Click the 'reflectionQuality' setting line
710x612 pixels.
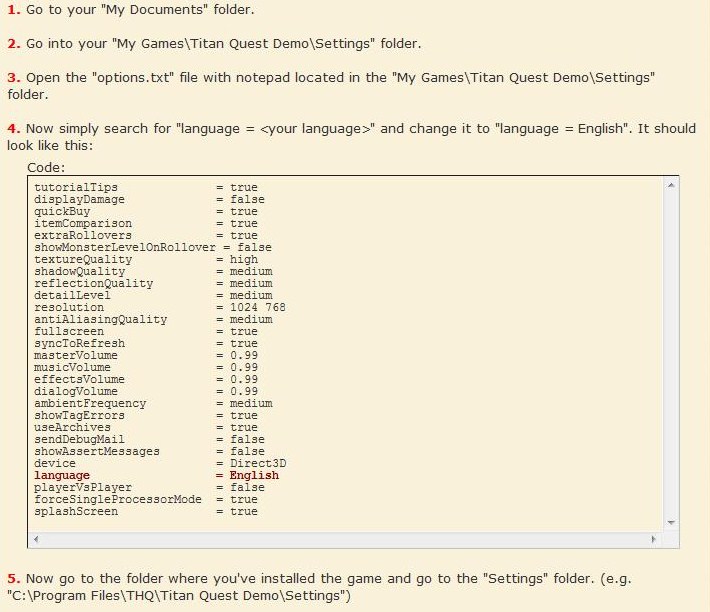[153, 283]
